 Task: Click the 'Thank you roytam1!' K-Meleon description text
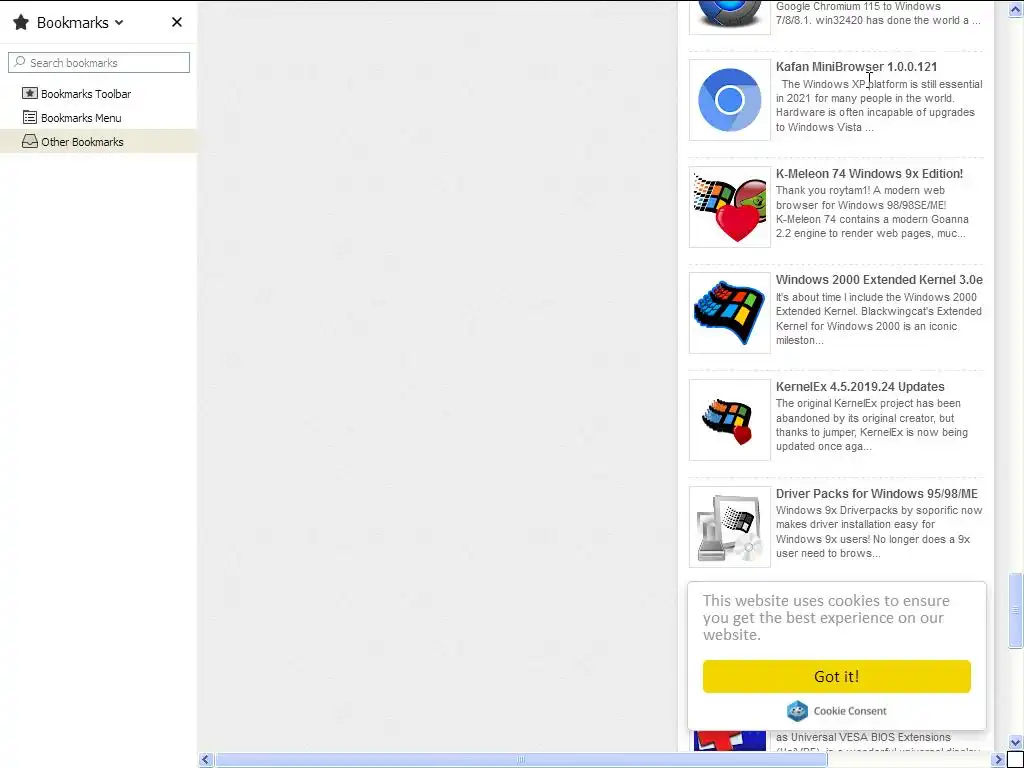(872, 212)
